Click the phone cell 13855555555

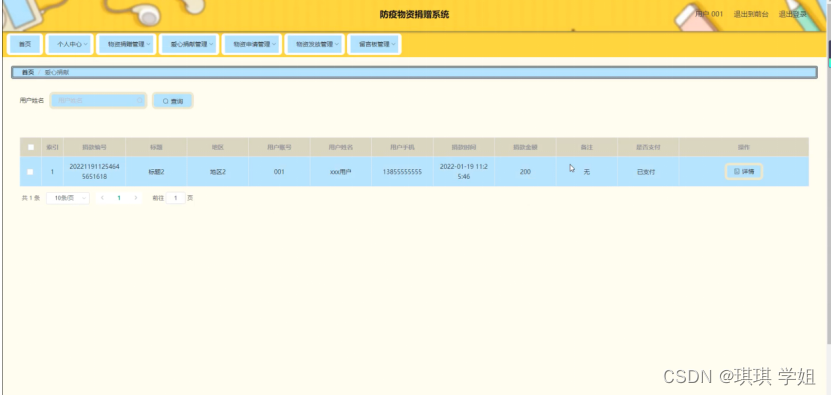(x=402, y=172)
